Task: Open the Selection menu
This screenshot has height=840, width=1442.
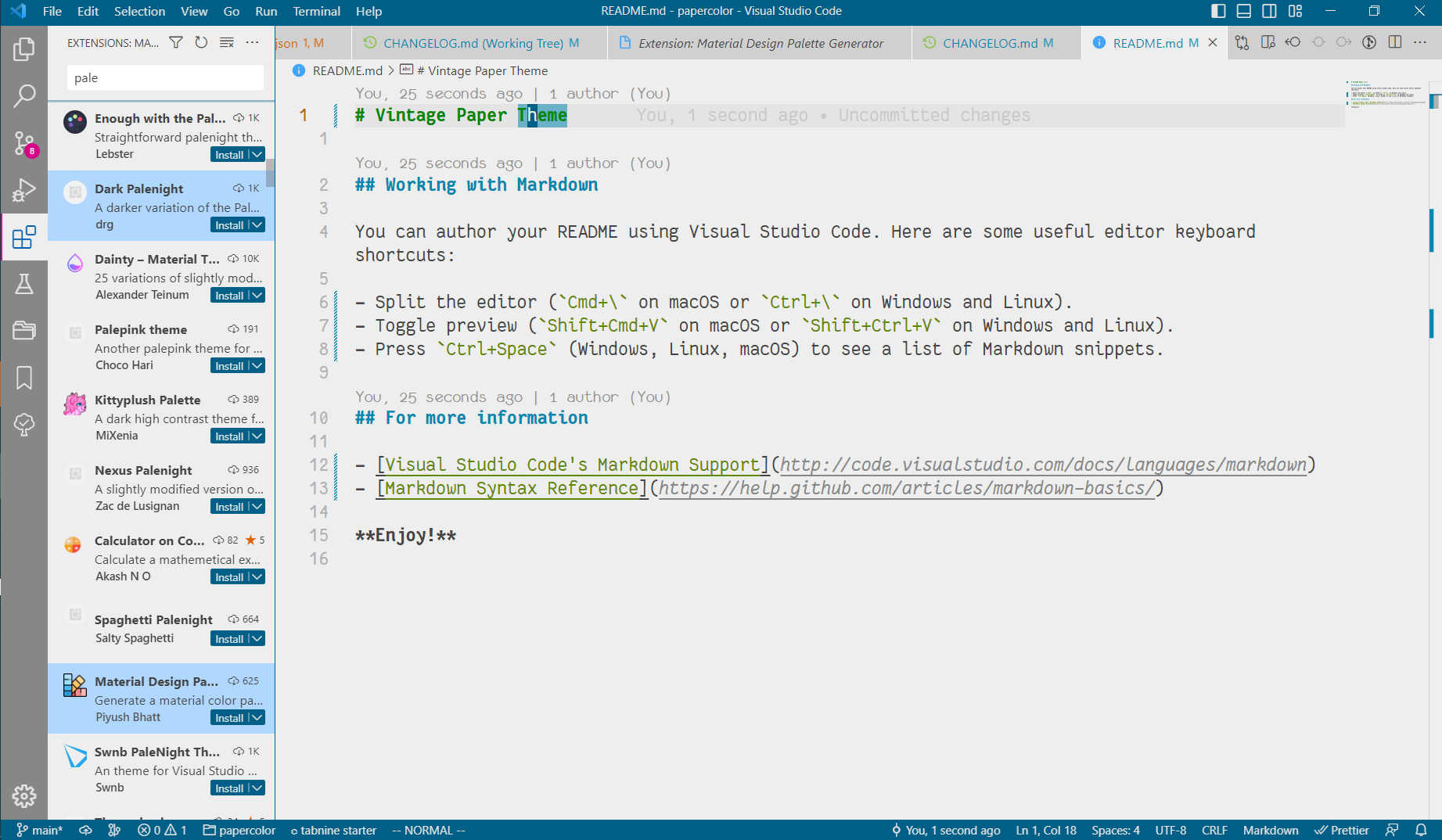Action: click(140, 11)
